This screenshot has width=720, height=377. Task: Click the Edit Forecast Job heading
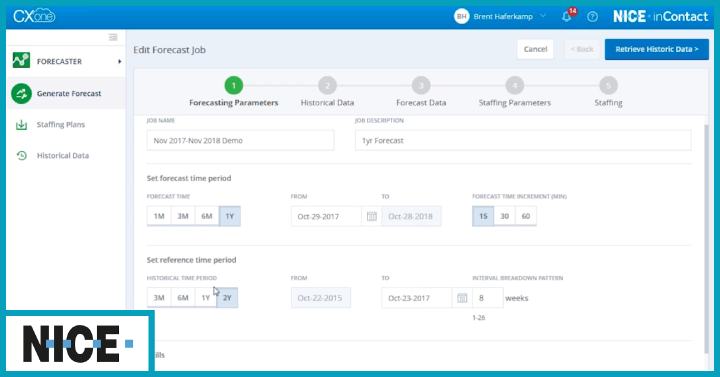click(x=169, y=50)
